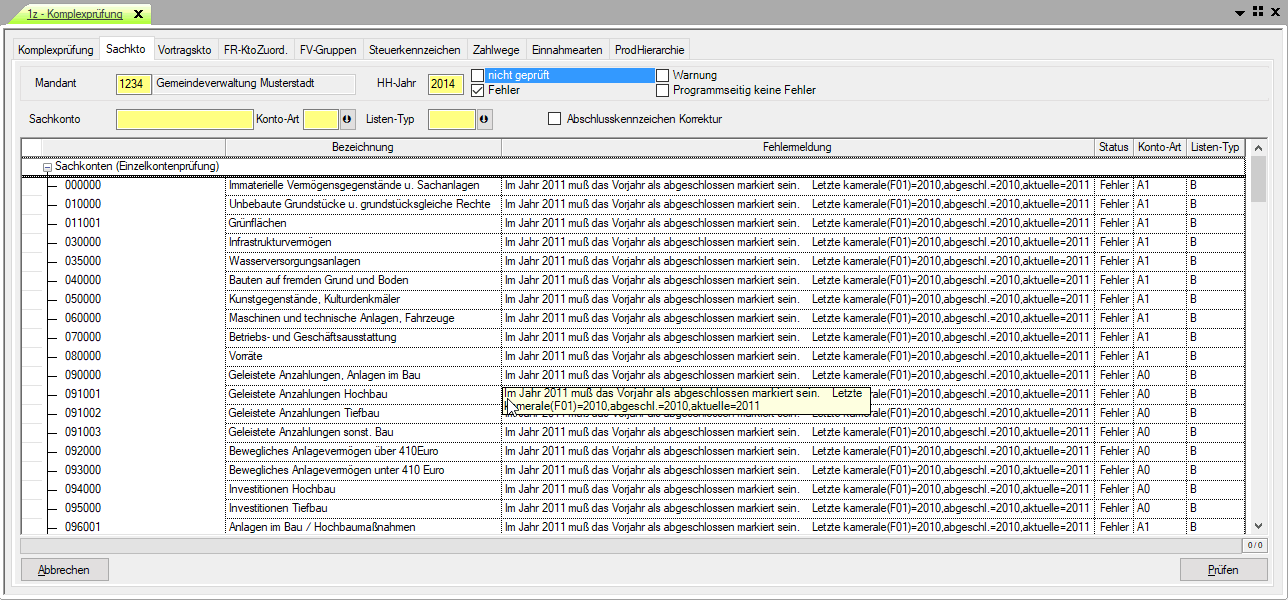Open the tab list dropdown arrow
The width and height of the screenshot is (1288, 600).
click(x=1240, y=13)
